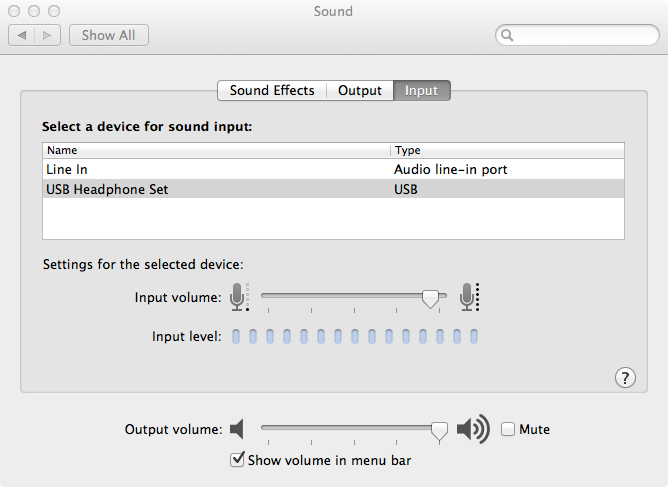Switch to the Sound Effects tab
This screenshot has width=668, height=487.
pyautogui.click(x=272, y=90)
